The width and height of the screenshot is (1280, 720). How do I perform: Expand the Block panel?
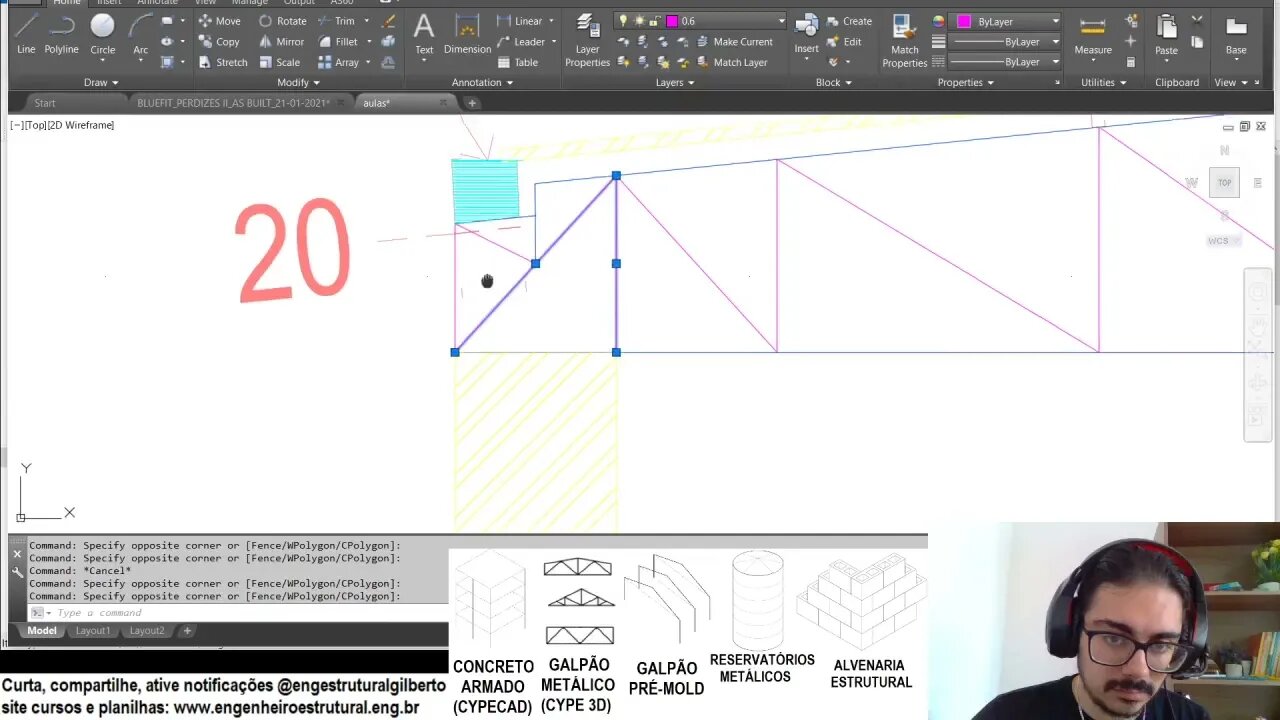[x=833, y=83]
